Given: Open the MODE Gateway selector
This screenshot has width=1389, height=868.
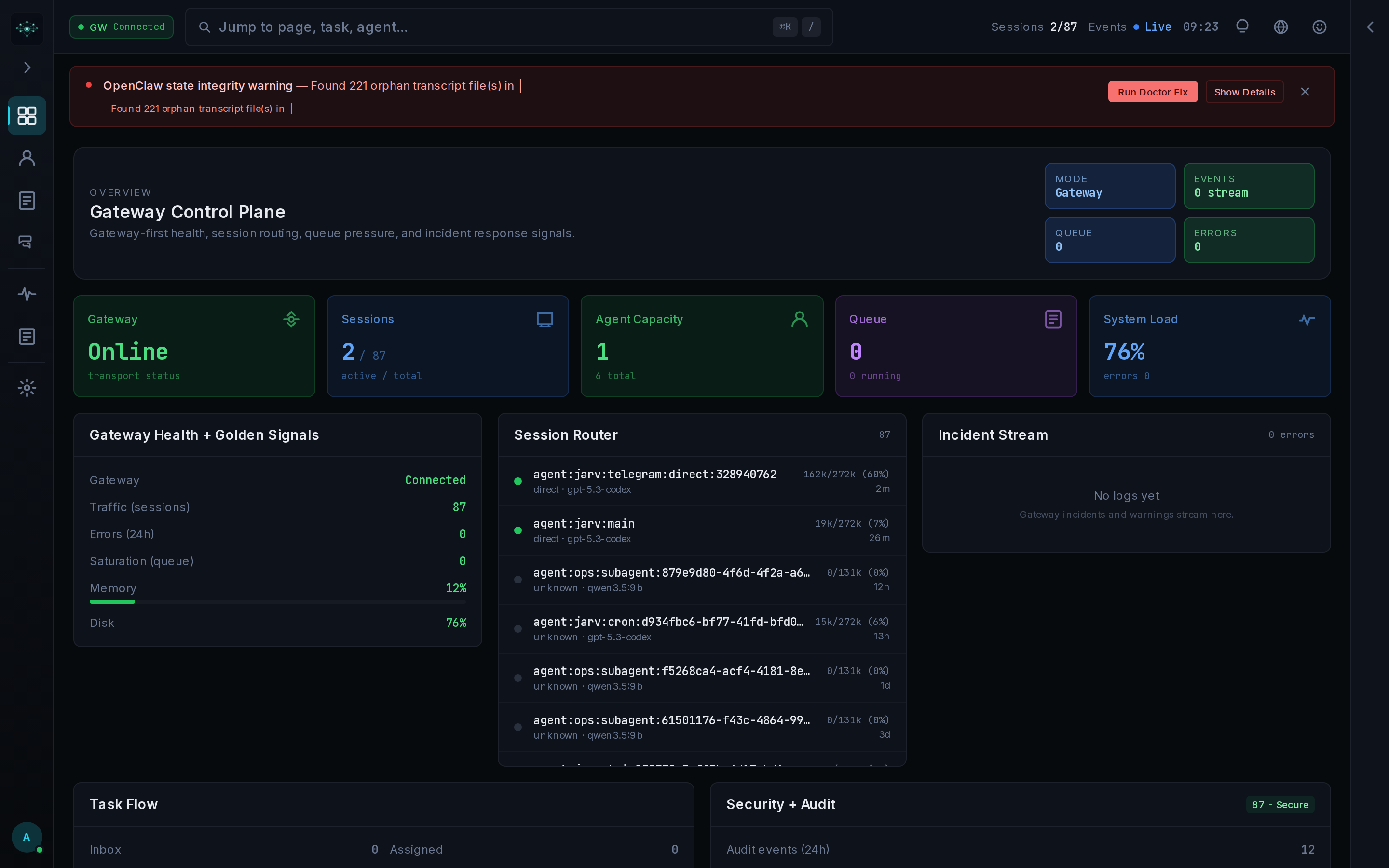Looking at the screenshot, I should point(1109,186).
